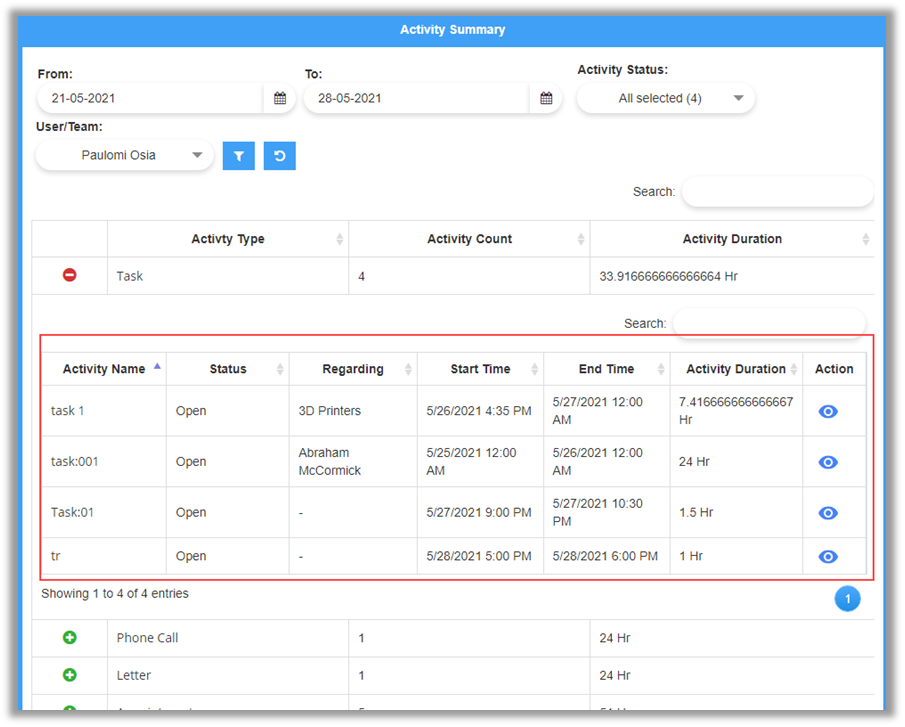Screen dimensions: 905x727
Task: Open the User/Team dropdown showing Paulomi Osia
Action: pos(125,155)
